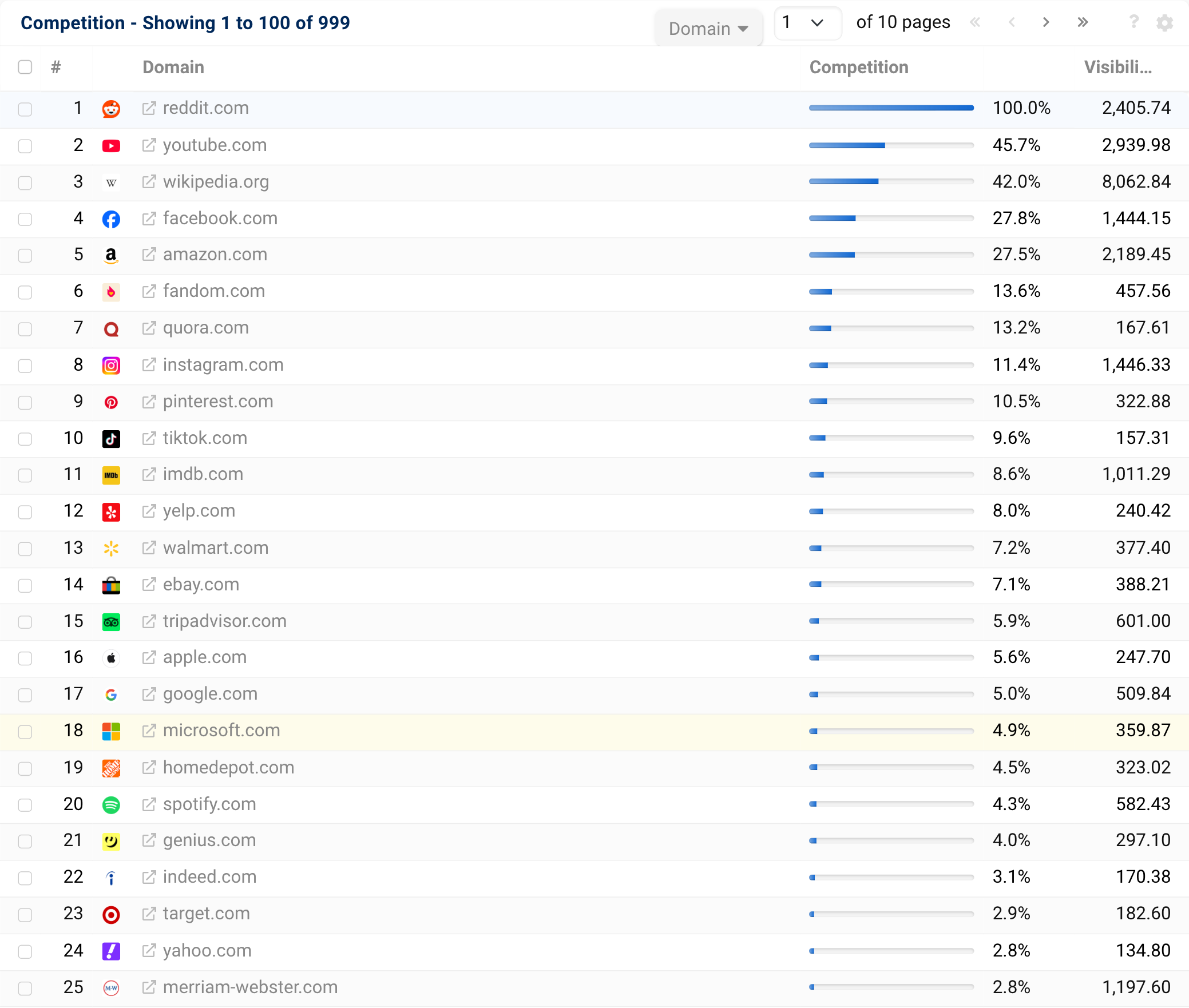The width and height of the screenshot is (1189, 1008).
Task: Check the select-all checkbox in the header
Action: tap(25, 68)
